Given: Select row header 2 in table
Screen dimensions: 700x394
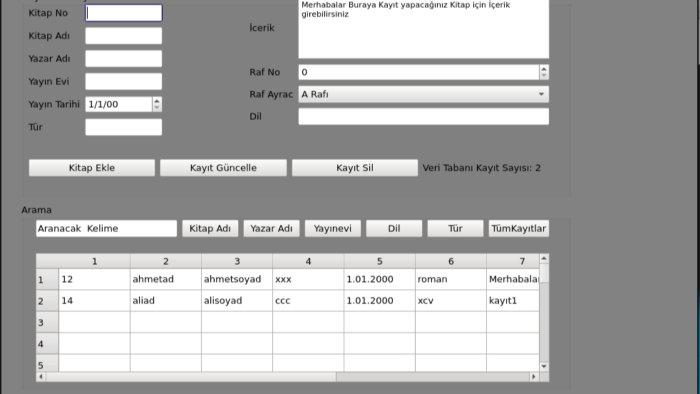Looking at the screenshot, I should pos(47,301).
